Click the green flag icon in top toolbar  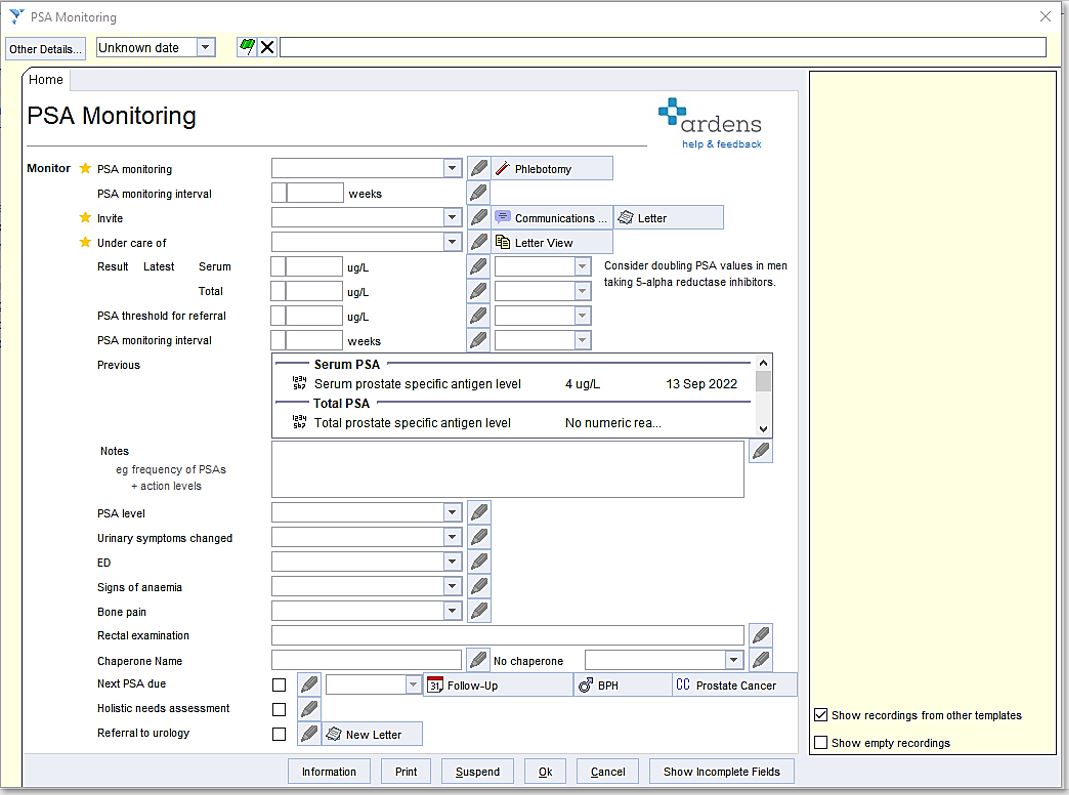247,47
